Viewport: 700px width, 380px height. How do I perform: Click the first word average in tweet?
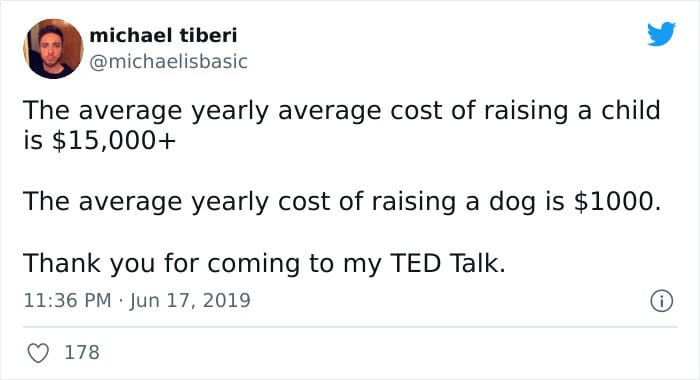click(x=130, y=112)
